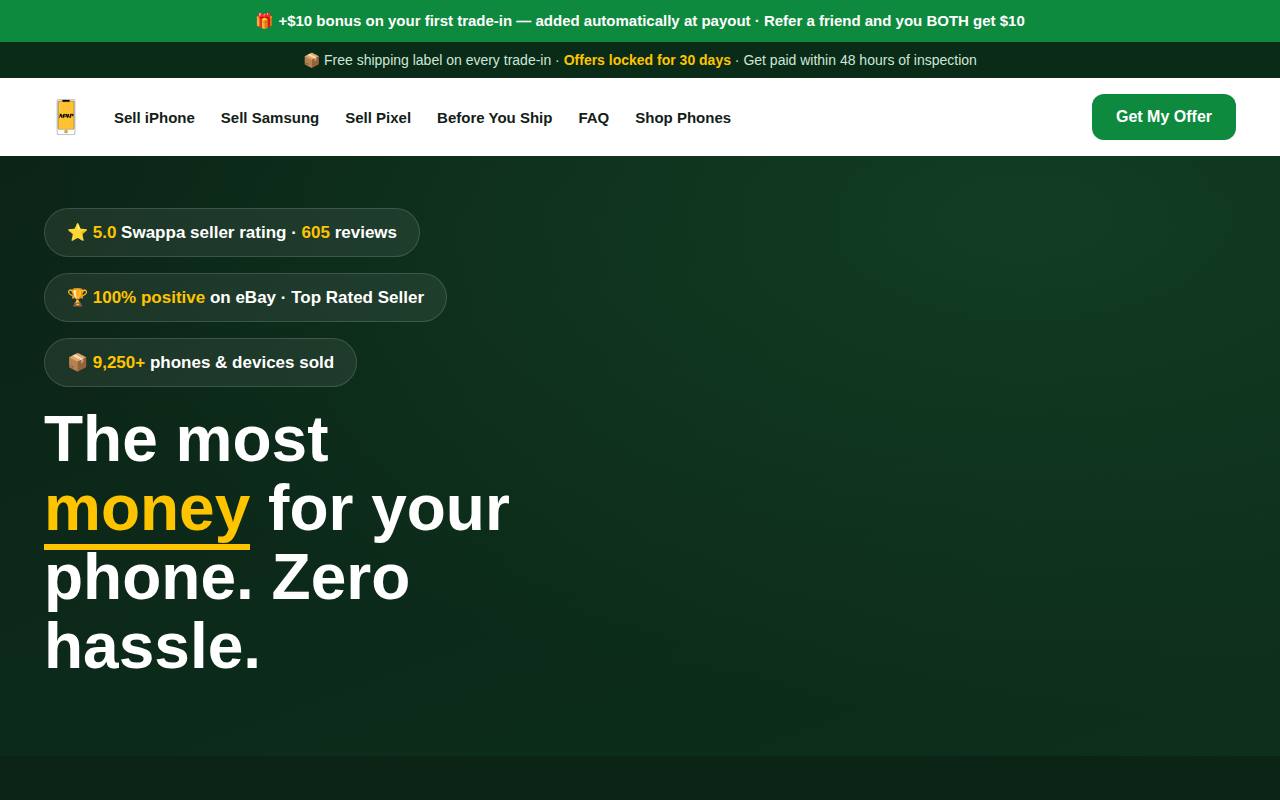Click the box icon in phones sold badge

(77, 362)
